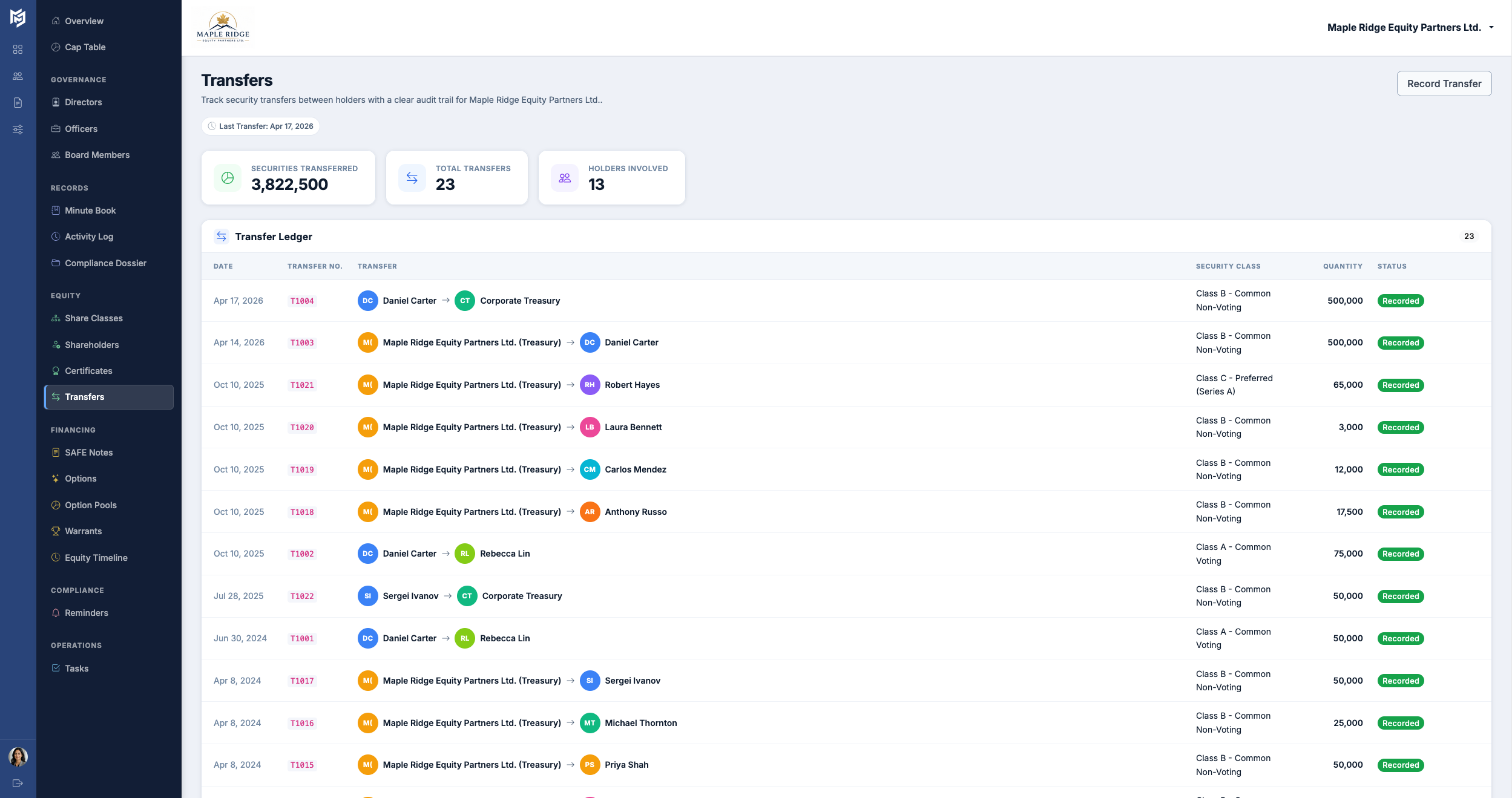
Task: Select the people icon on the far-left rail
Action: (18, 76)
